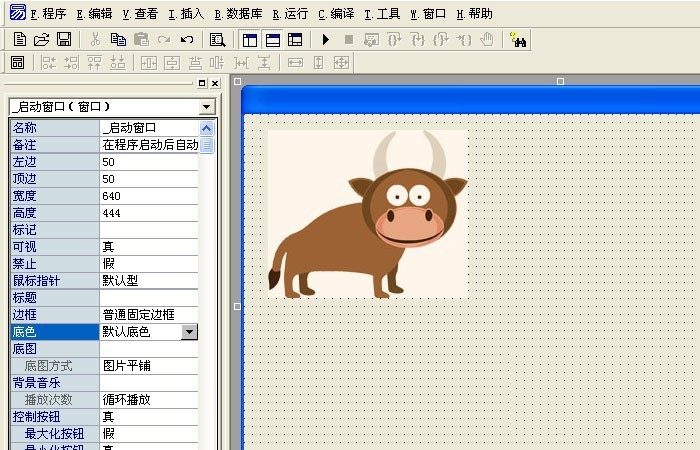Click the align right edges icon
The width and height of the screenshot is (700, 450).
[71, 62]
